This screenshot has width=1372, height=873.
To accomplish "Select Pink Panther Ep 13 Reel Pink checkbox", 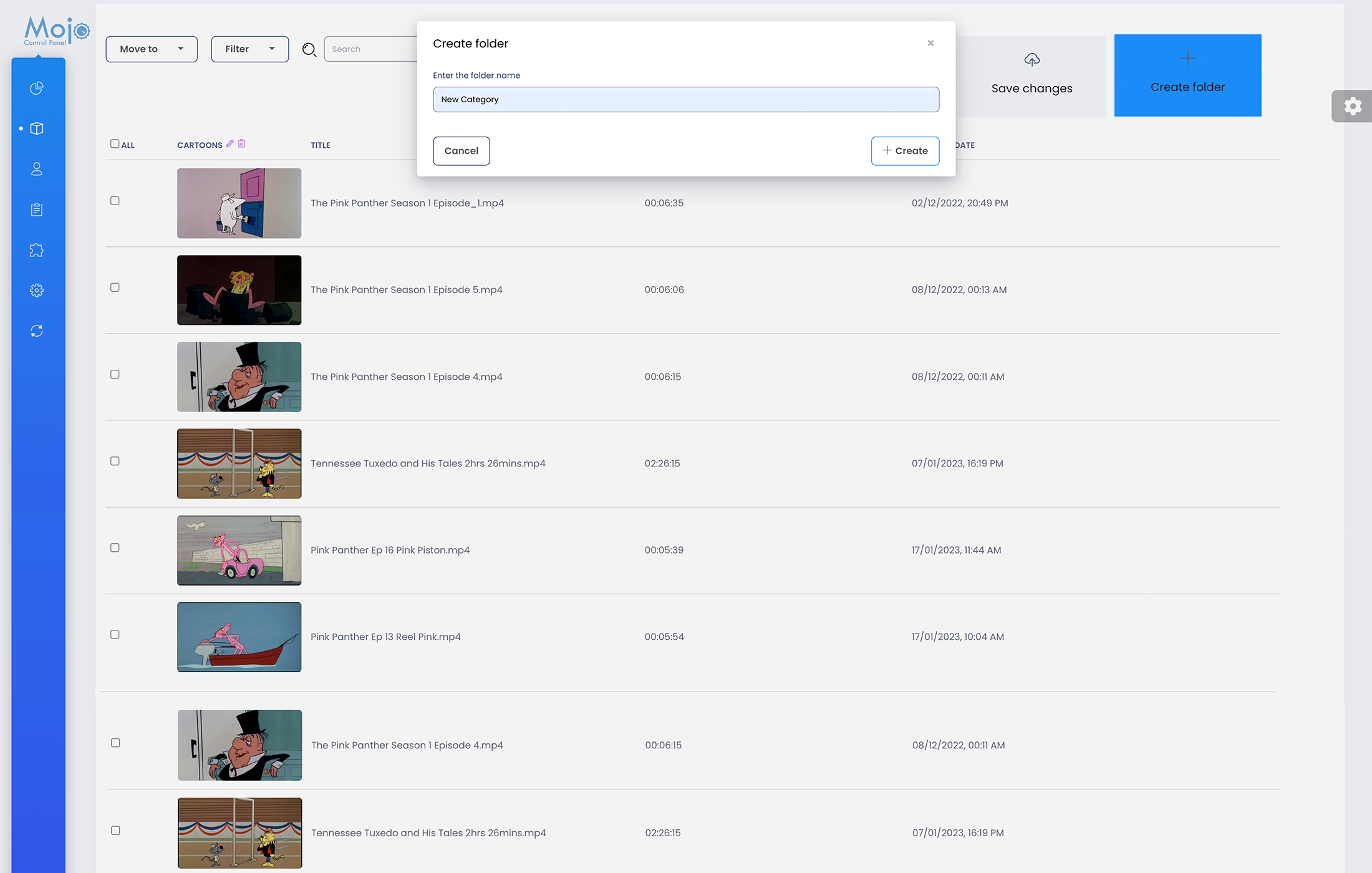I will pyautogui.click(x=115, y=635).
